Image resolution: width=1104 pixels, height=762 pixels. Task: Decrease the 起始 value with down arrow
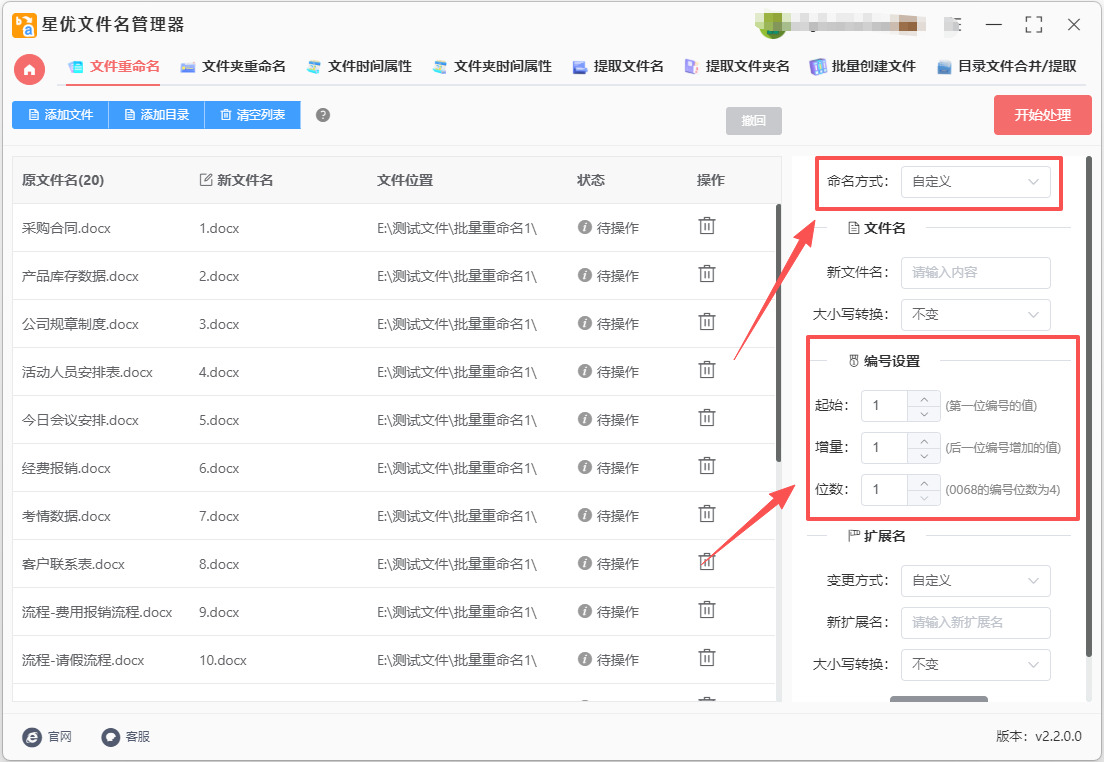tap(924, 414)
